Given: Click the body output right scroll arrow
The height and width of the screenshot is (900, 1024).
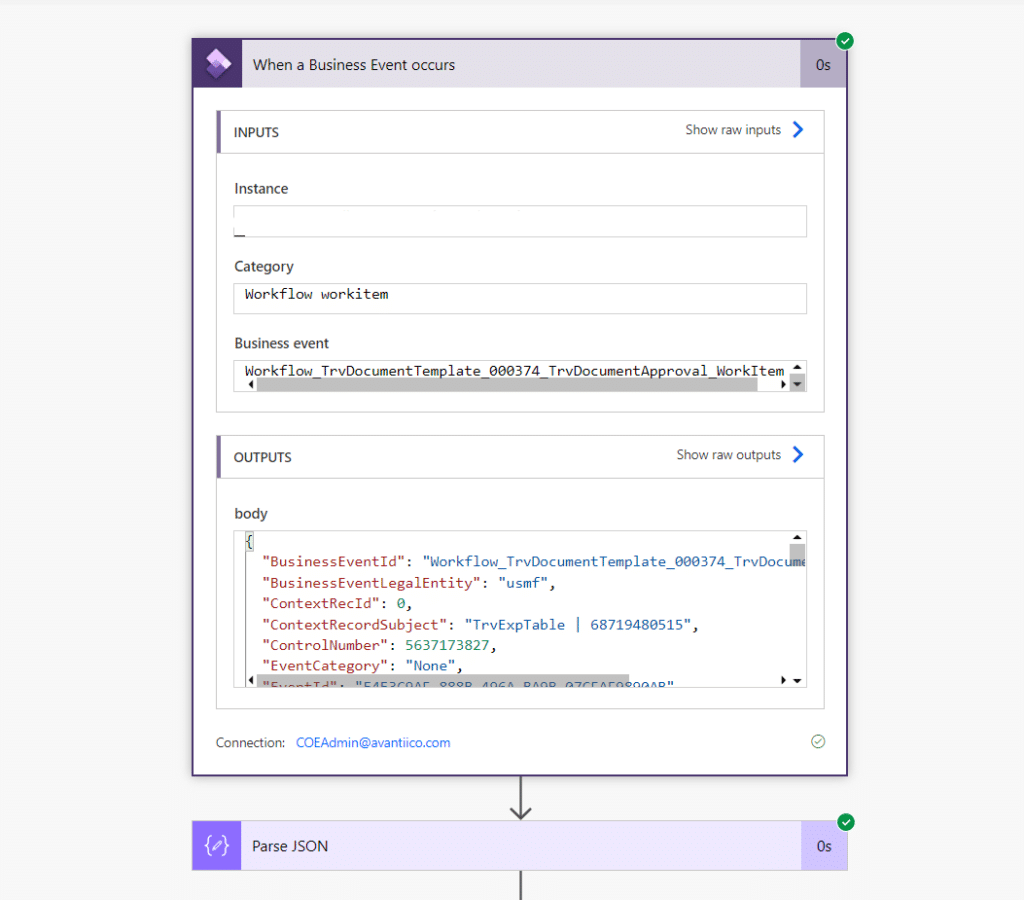Looking at the screenshot, I should pos(782,680).
